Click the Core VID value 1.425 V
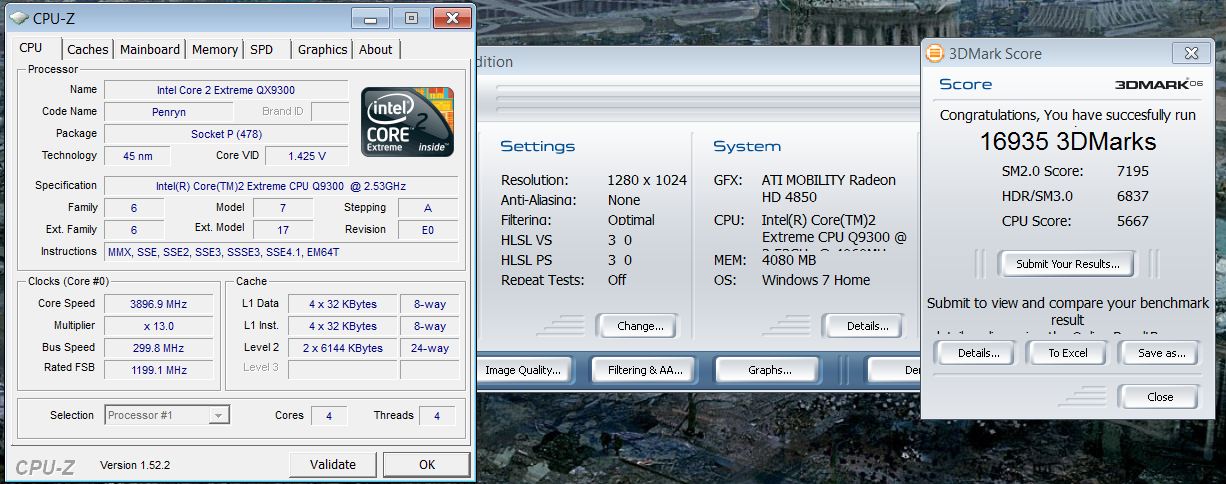 (304, 156)
